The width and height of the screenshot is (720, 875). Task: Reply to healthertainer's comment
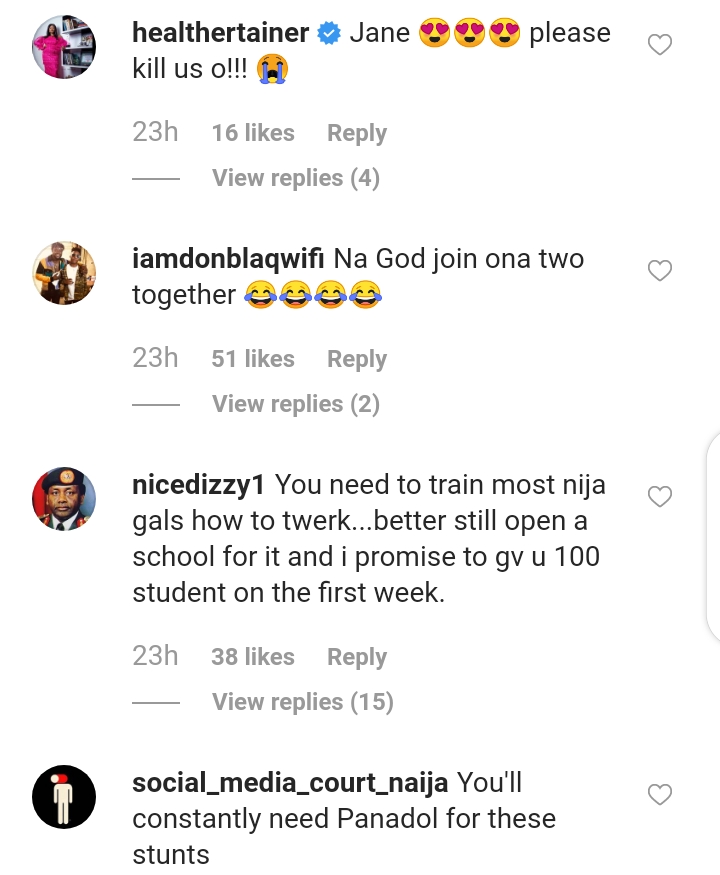pos(357,133)
